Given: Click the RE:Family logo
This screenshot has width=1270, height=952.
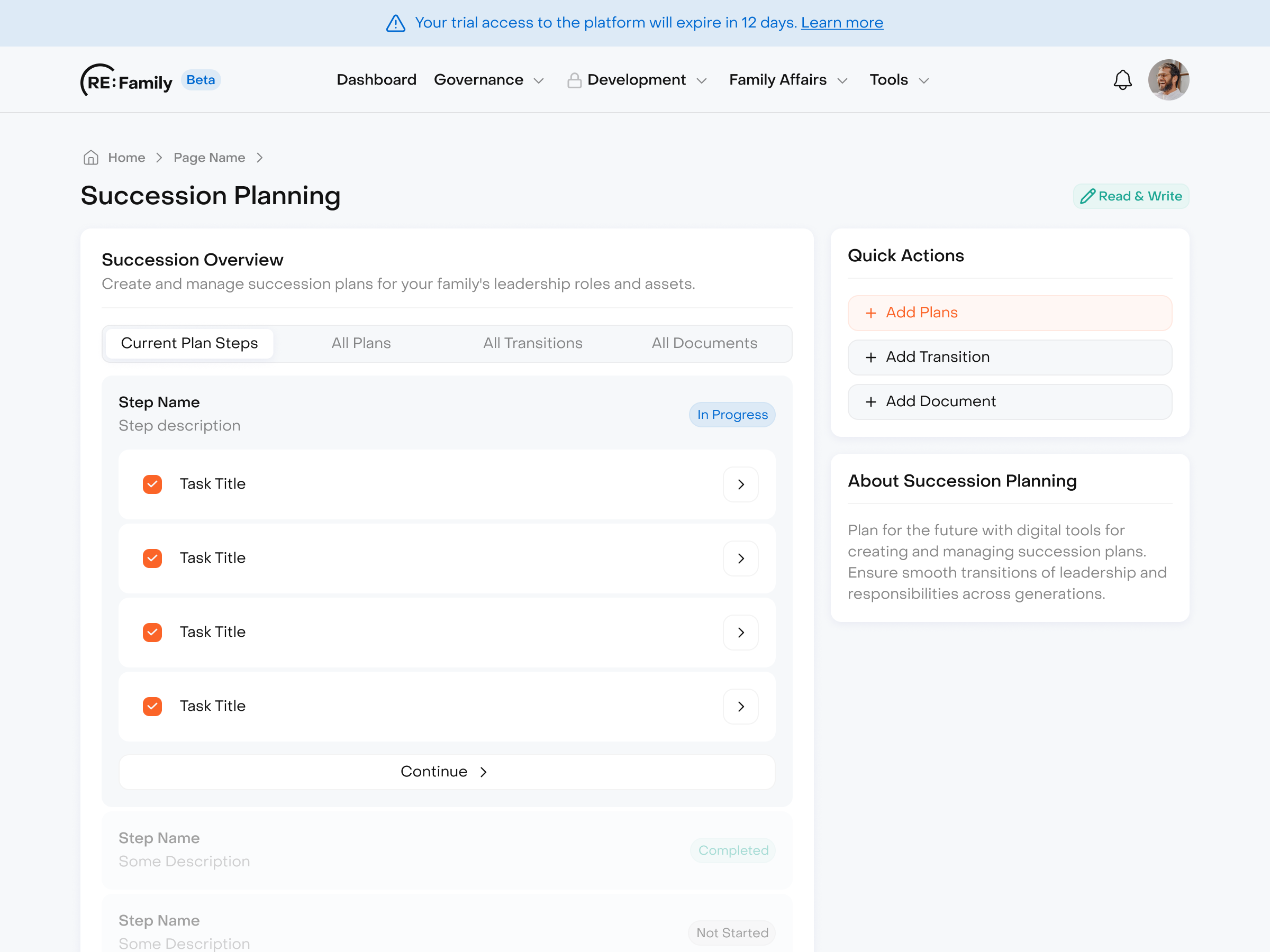Looking at the screenshot, I should tap(127, 80).
